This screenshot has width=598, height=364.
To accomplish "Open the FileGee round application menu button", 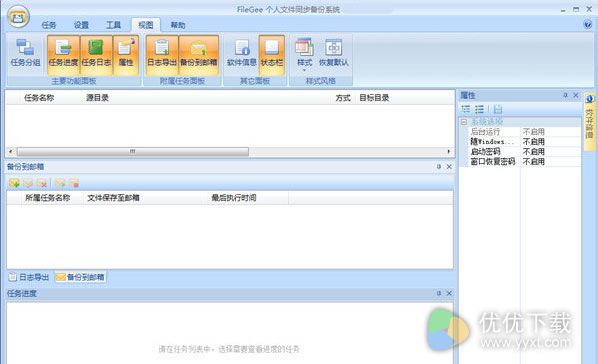I will click(x=18, y=17).
